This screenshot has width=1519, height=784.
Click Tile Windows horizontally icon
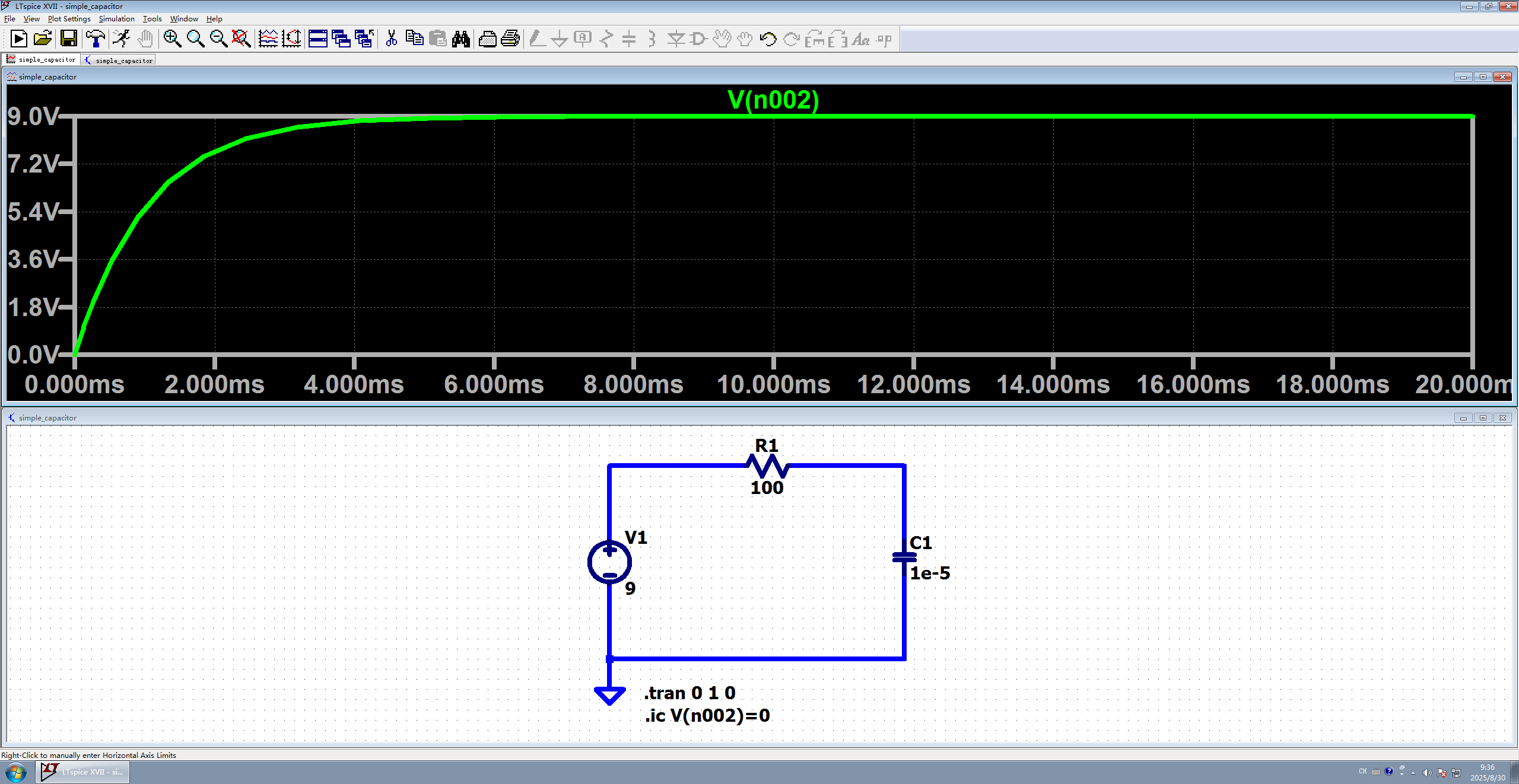click(318, 39)
